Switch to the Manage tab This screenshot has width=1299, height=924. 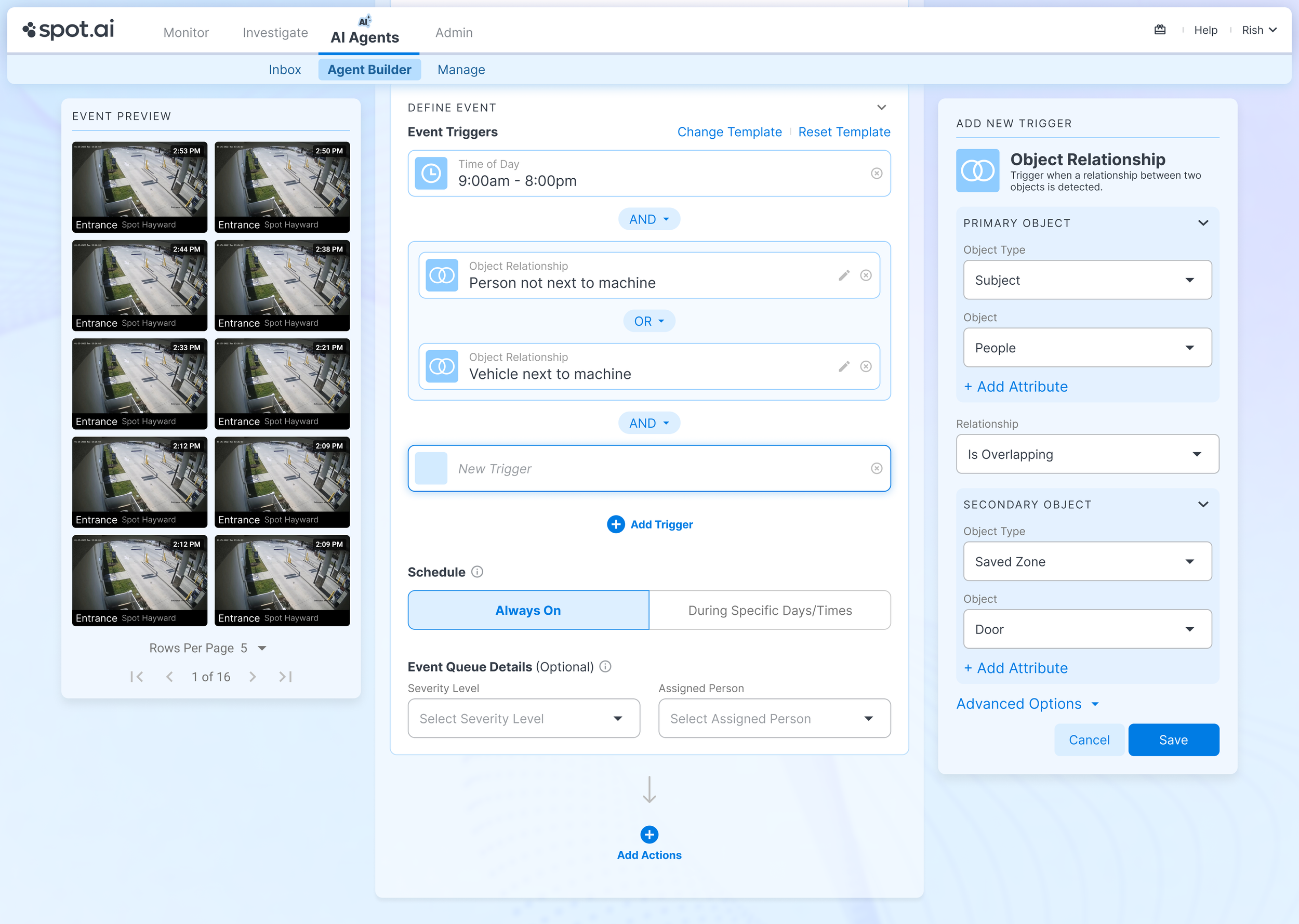pos(461,70)
